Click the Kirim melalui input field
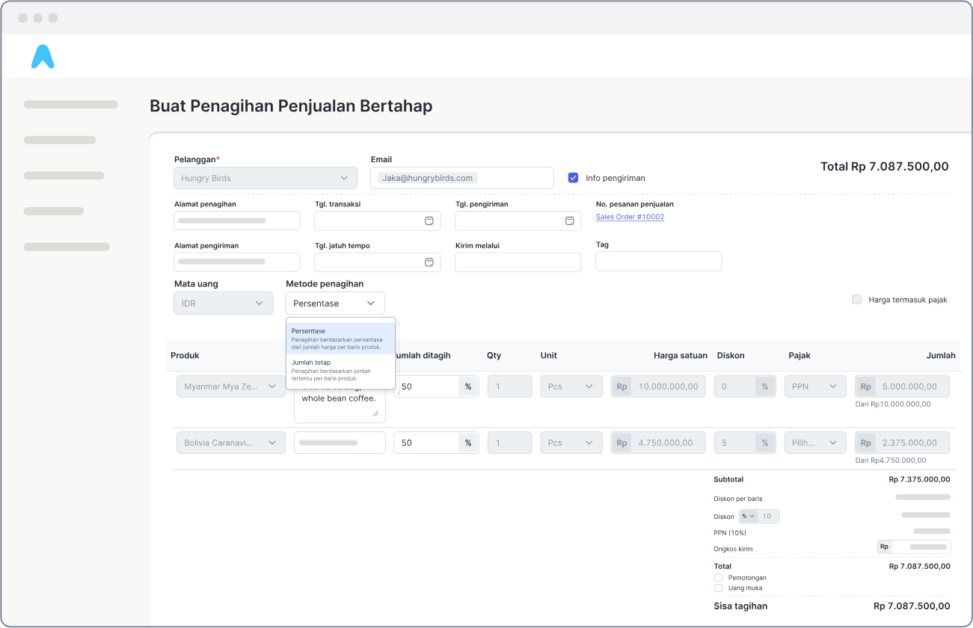This screenshot has height=628, width=973. point(517,262)
